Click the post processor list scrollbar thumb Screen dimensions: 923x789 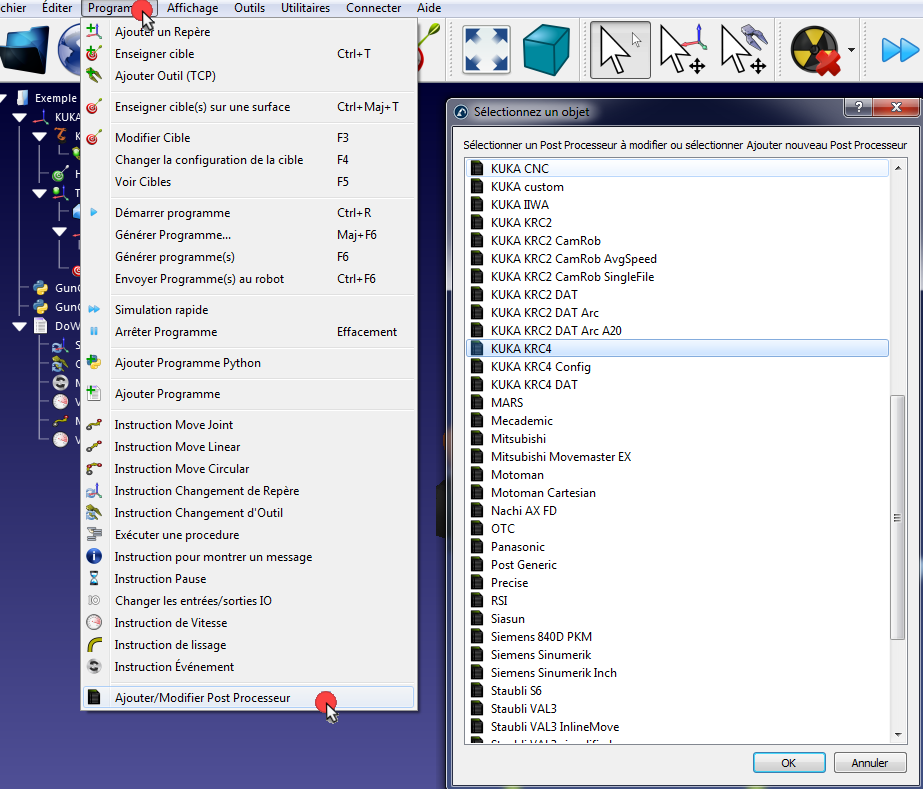pyautogui.click(x=897, y=518)
